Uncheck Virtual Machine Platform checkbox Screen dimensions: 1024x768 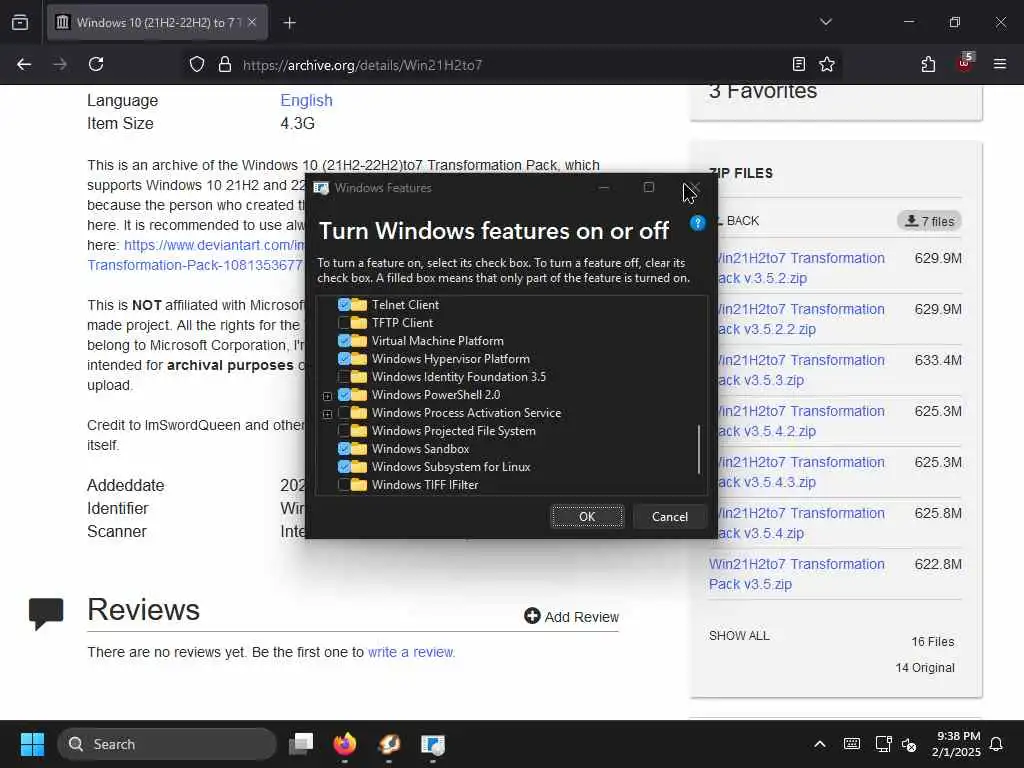[344, 341]
